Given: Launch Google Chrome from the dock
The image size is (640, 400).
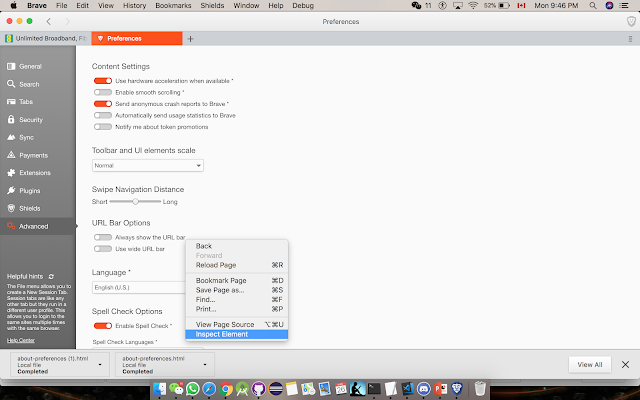Looking at the screenshot, I should [225, 388].
